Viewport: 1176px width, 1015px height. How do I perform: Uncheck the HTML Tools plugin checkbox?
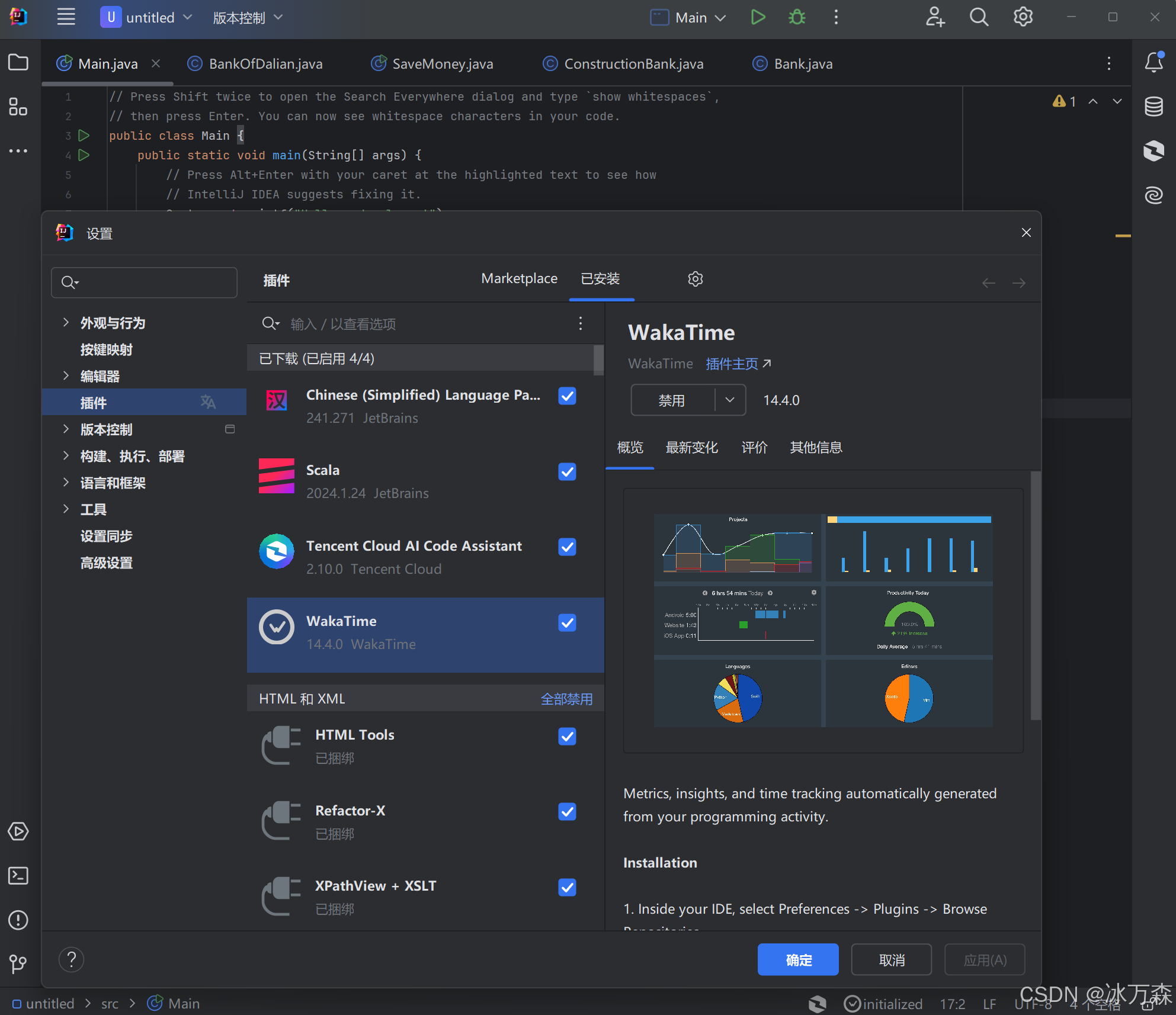(x=567, y=736)
